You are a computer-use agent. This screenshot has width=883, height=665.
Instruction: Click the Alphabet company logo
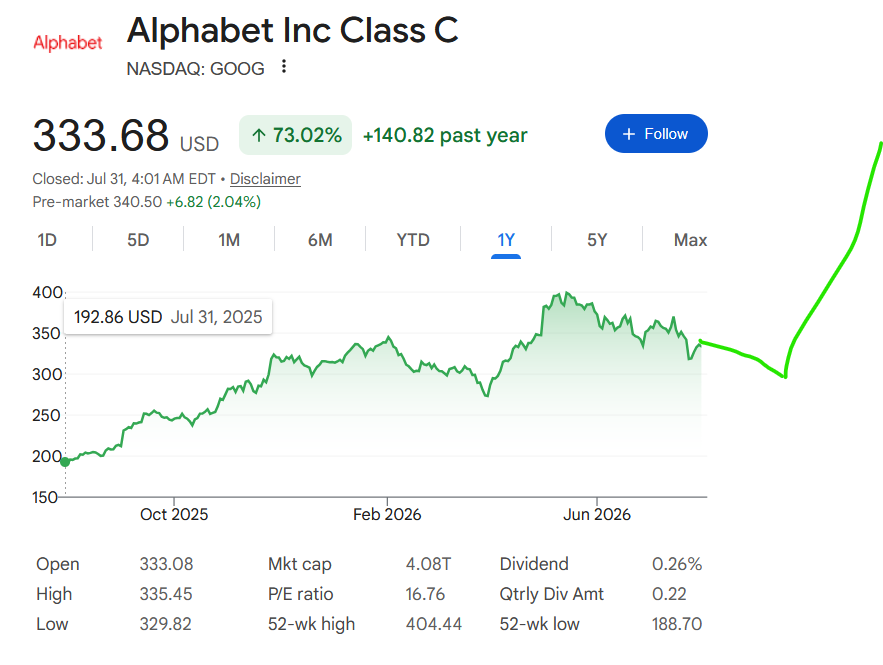(68, 43)
